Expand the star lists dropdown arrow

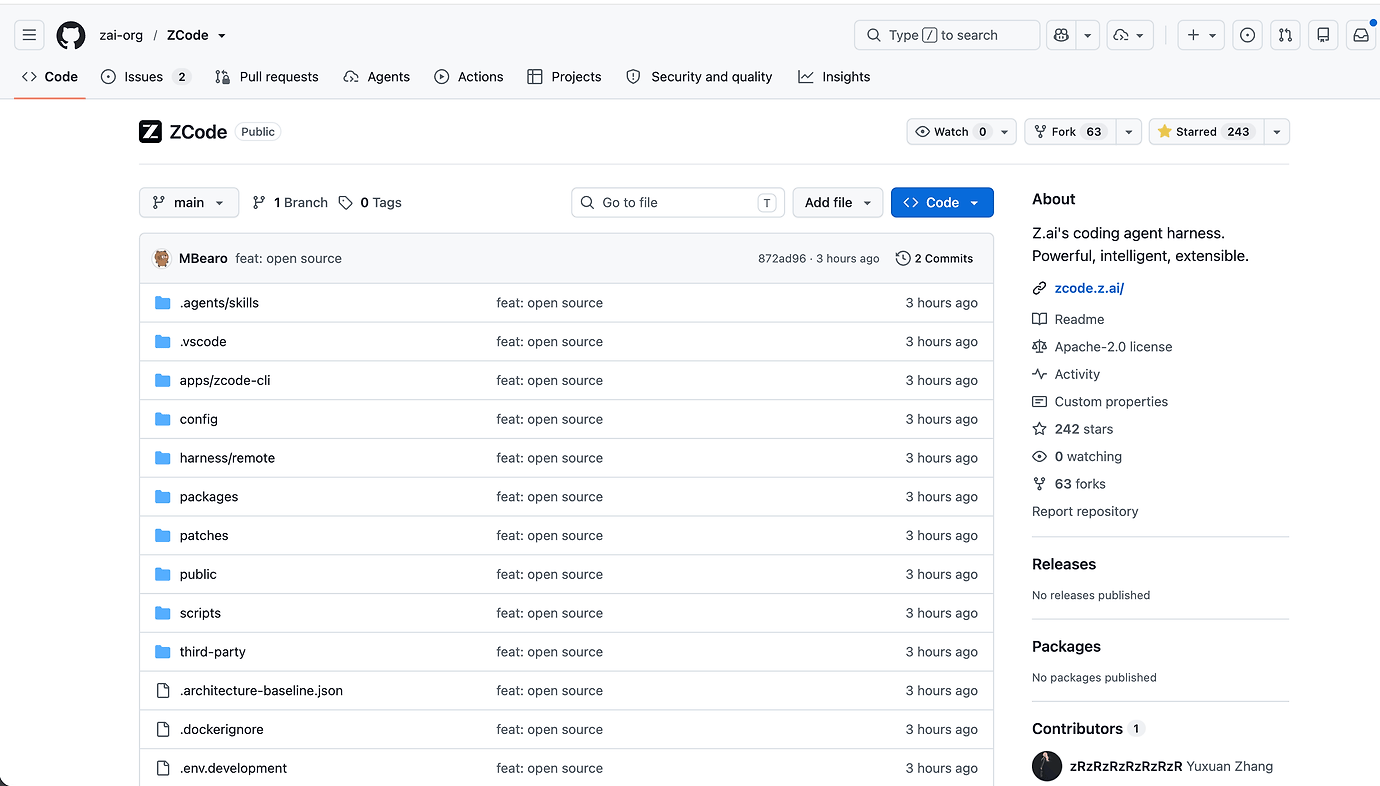(x=1277, y=132)
